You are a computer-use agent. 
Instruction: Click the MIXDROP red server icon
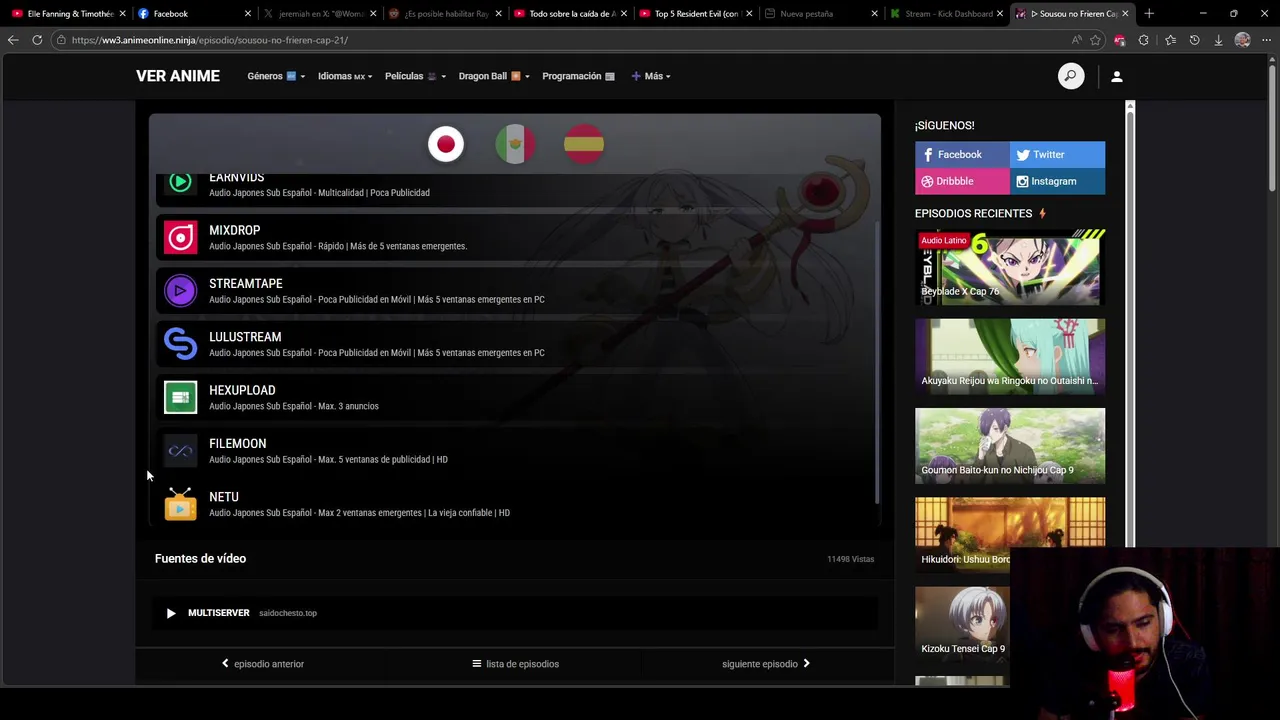click(x=180, y=237)
